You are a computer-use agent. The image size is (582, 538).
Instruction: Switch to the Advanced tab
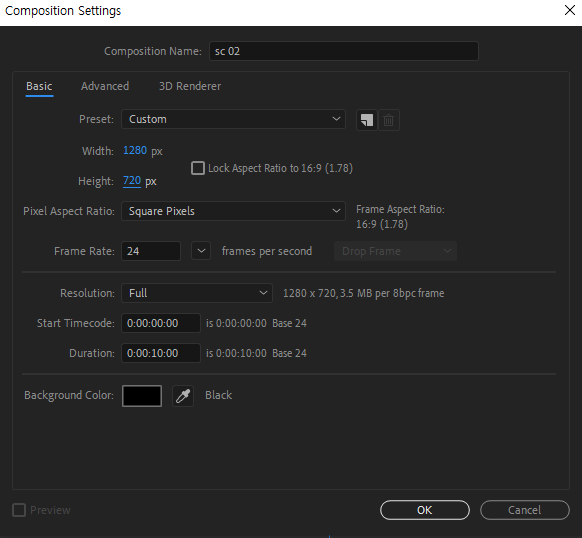pos(105,86)
